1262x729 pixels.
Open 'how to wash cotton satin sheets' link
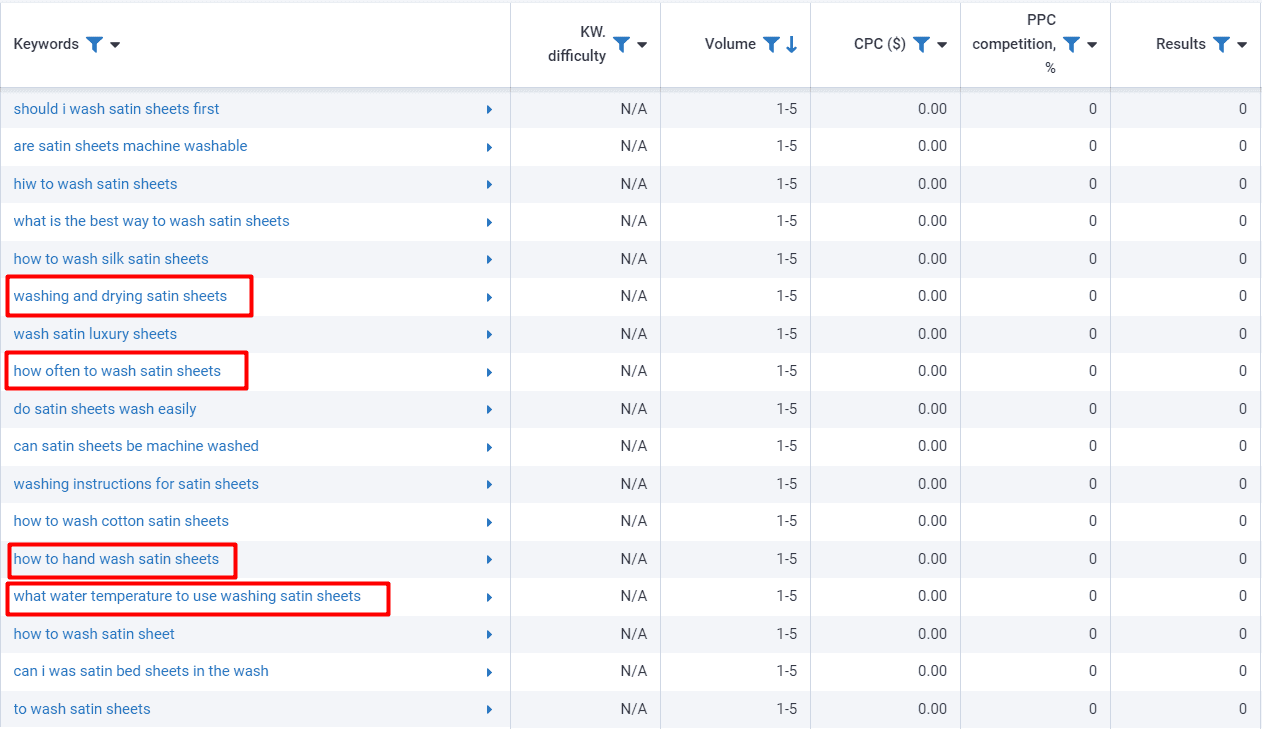pyautogui.click(x=121, y=521)
